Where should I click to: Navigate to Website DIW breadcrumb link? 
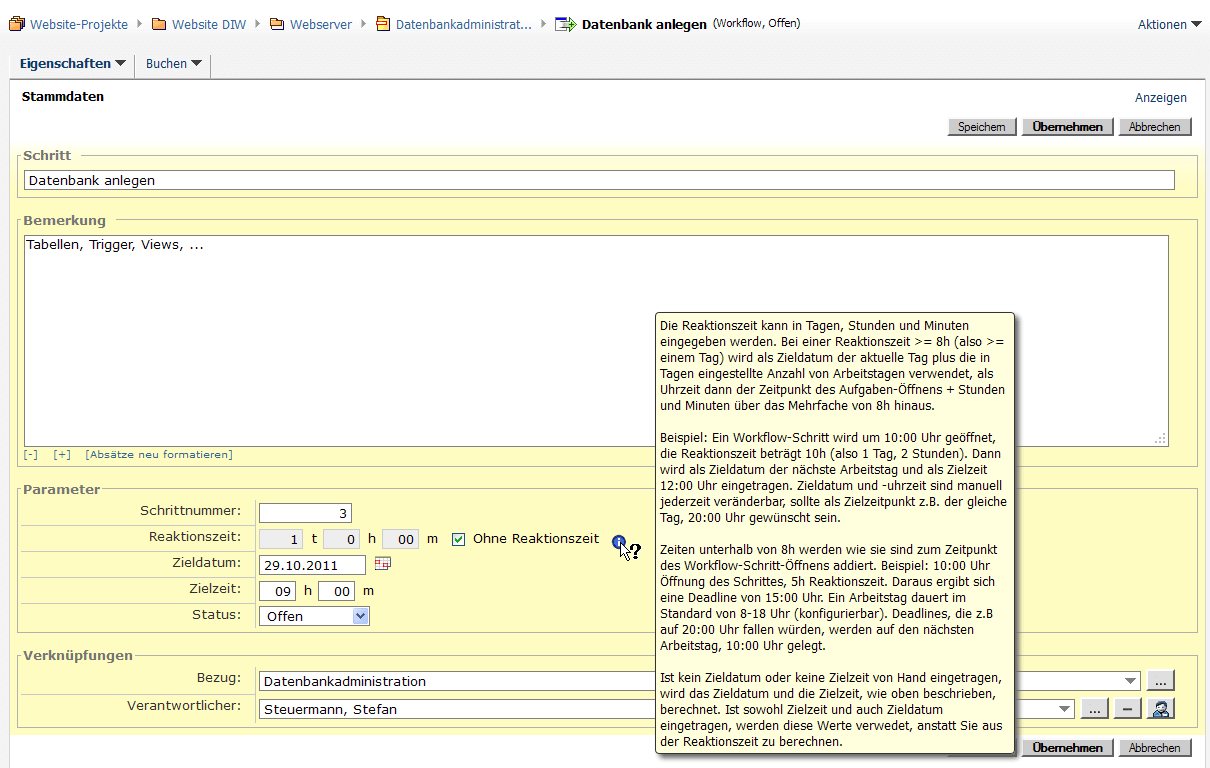(209, 24)
